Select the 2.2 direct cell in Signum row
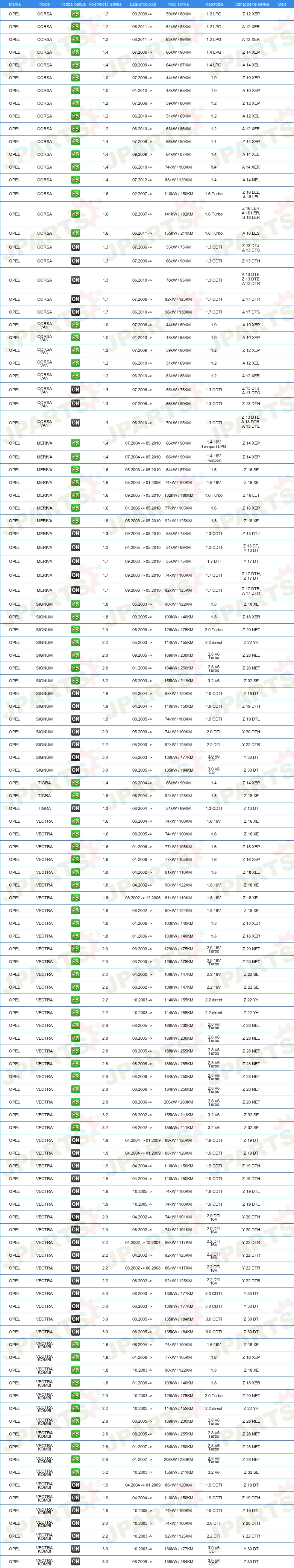This screenshot has width=294, height=1568. 214,643
